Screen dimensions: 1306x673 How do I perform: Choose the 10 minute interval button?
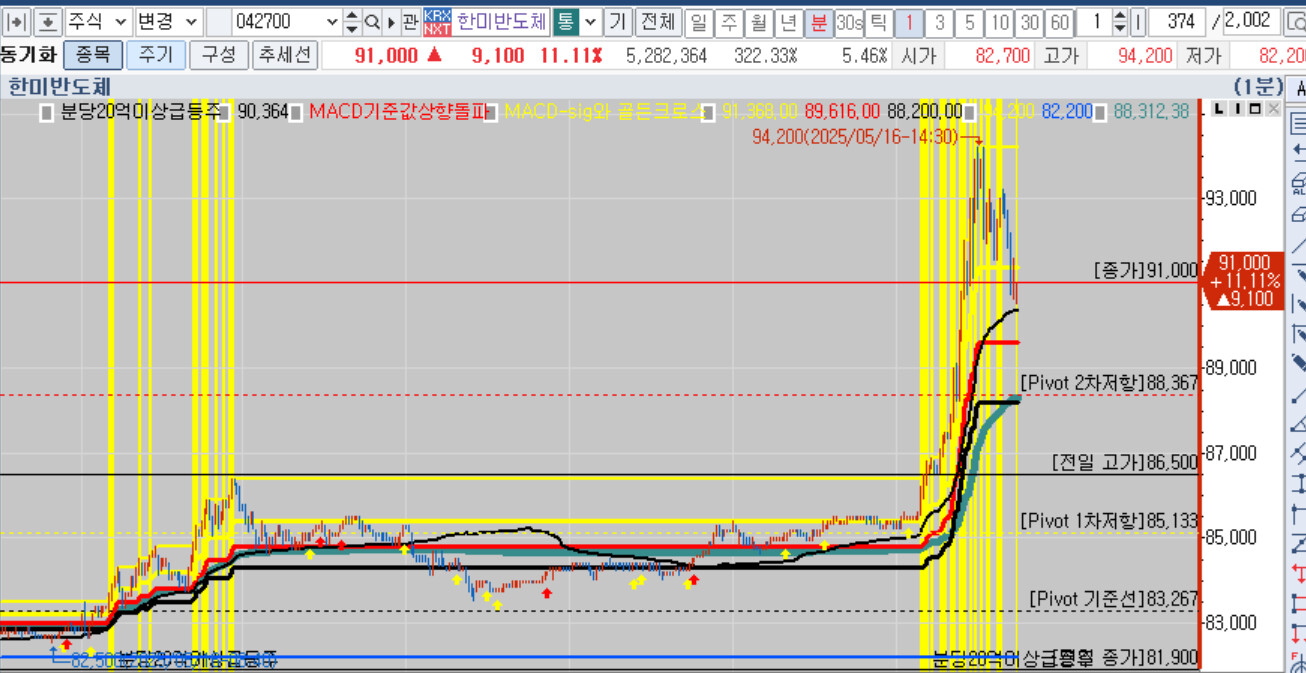(x=1000, y=21)
